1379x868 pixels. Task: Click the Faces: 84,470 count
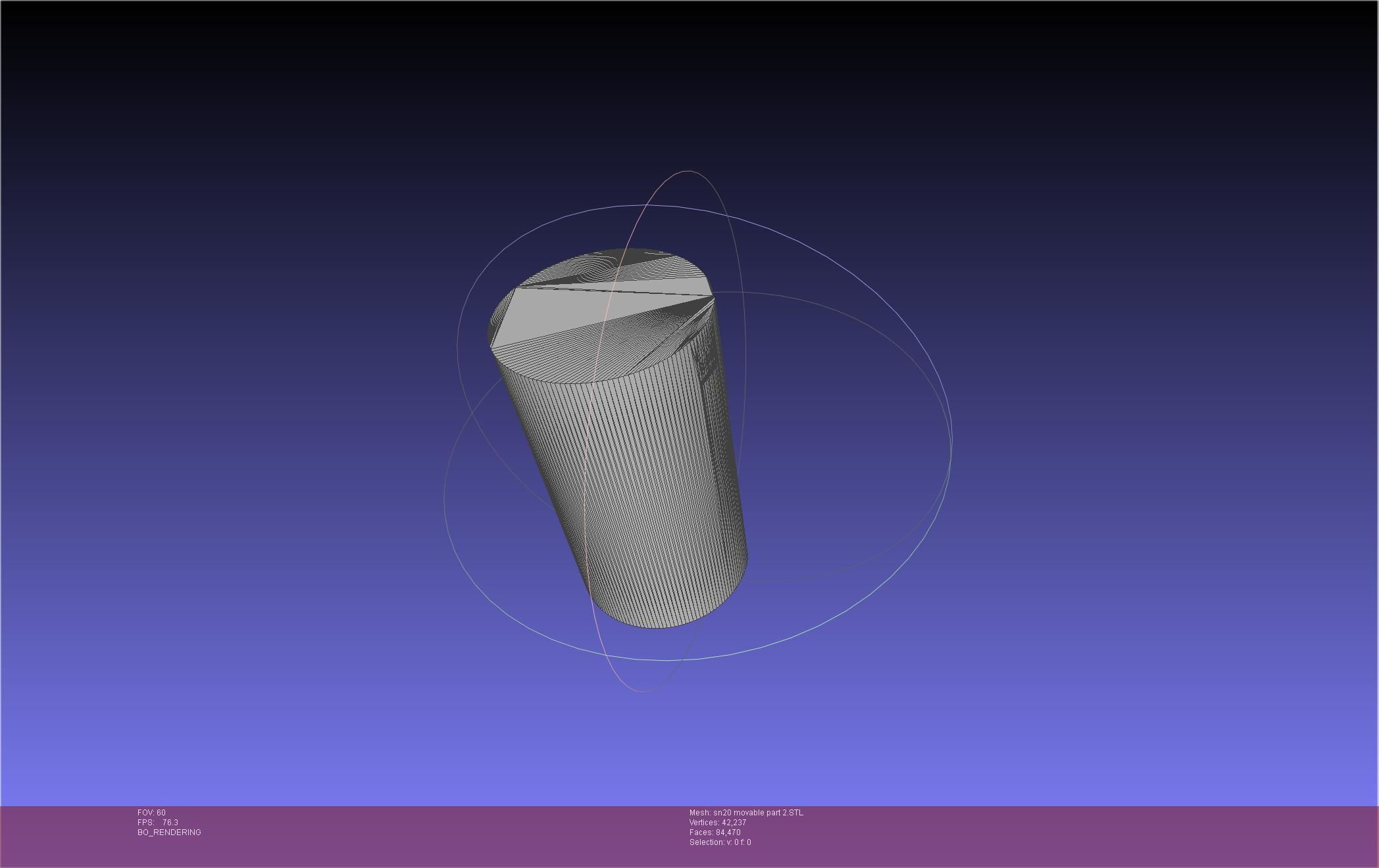point(715,832)
